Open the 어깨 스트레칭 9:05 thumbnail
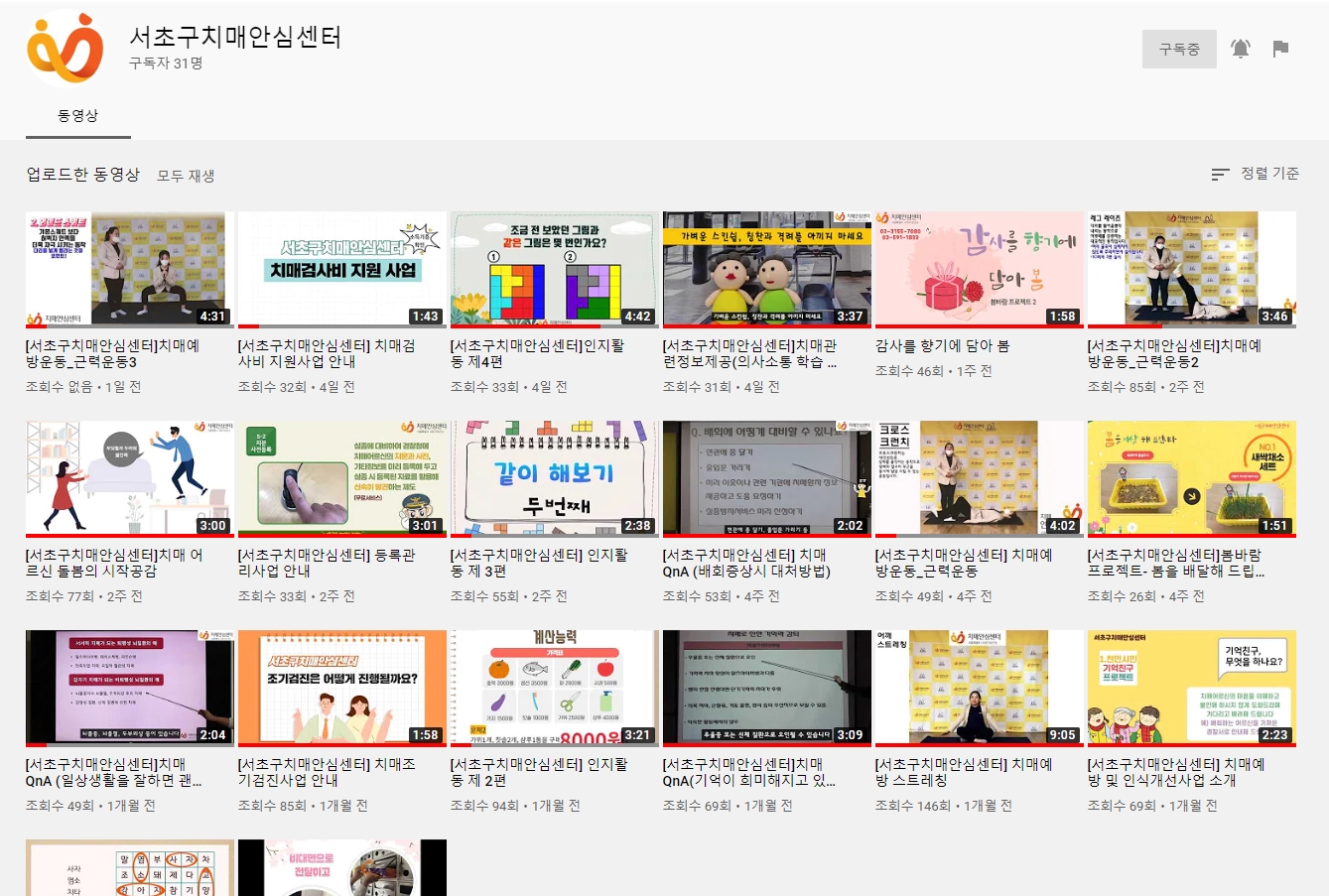Image resolution: width=1329 pixels, height=896 pixels. [980, 688]
